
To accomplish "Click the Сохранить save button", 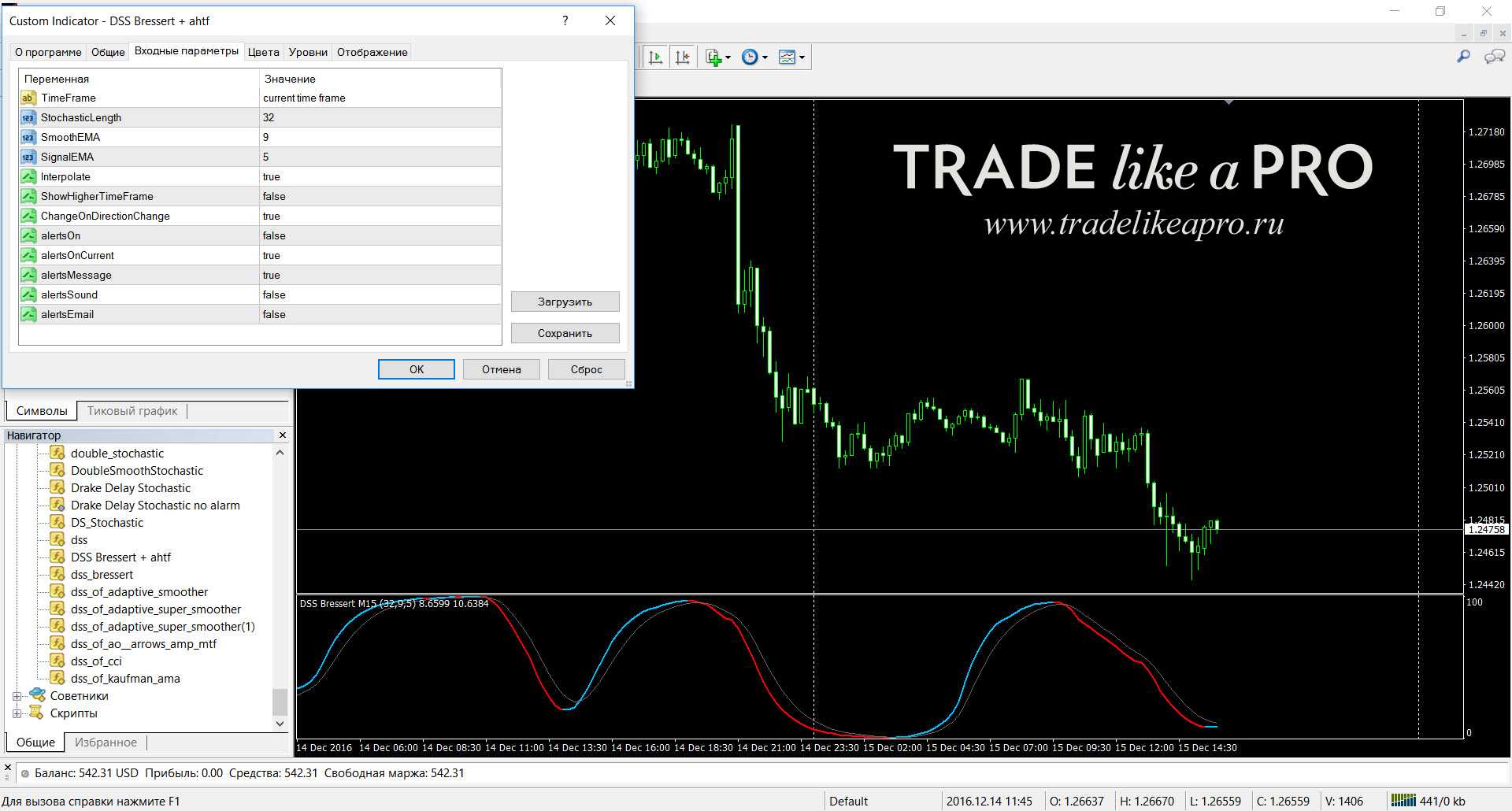I will (565, 333).
